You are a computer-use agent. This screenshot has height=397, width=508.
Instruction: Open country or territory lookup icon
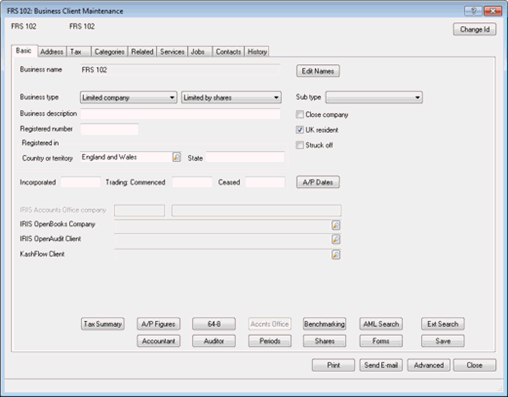click(176, 157)
